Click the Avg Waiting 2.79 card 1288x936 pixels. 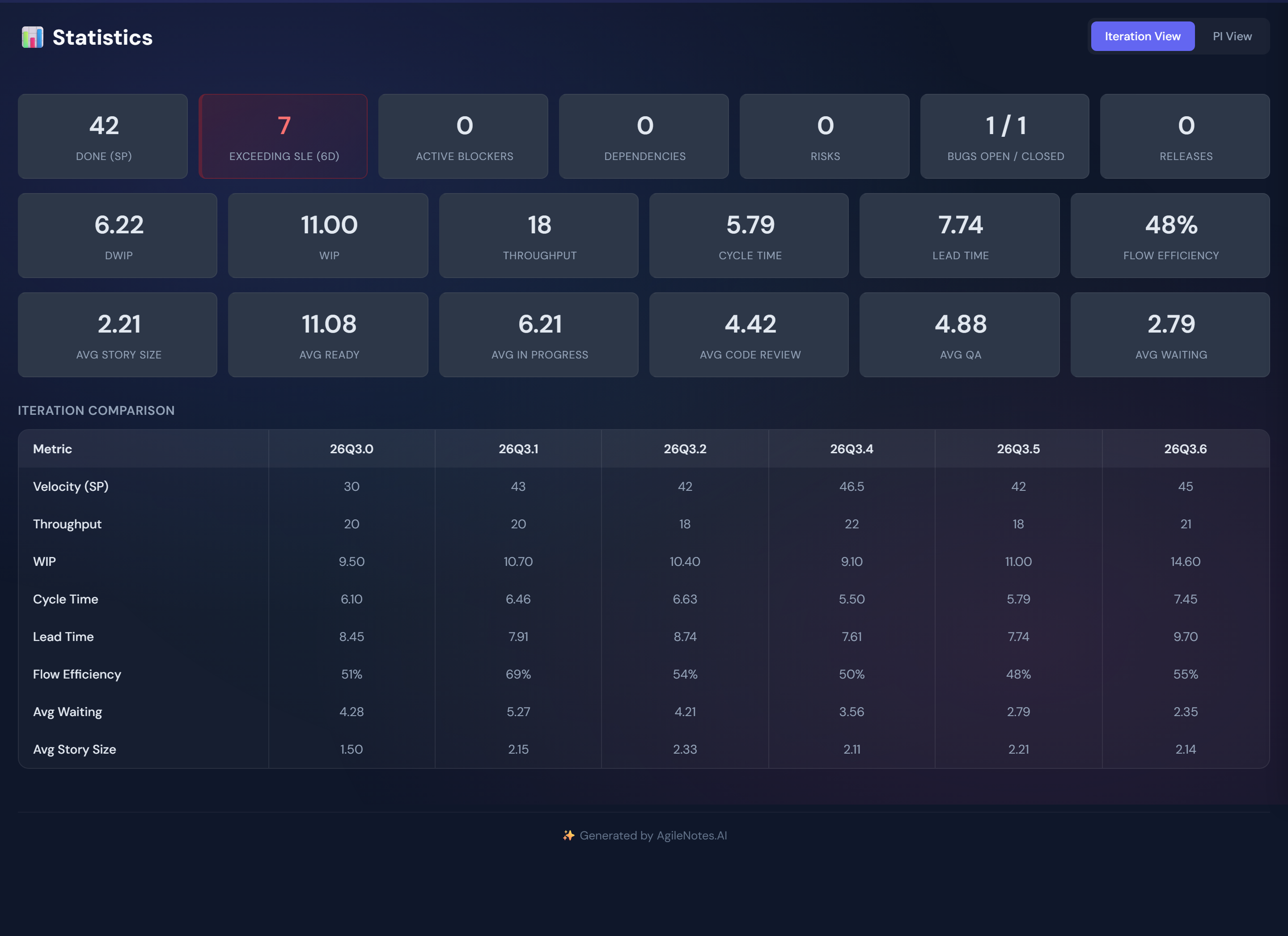click(x=1170, y=335)
